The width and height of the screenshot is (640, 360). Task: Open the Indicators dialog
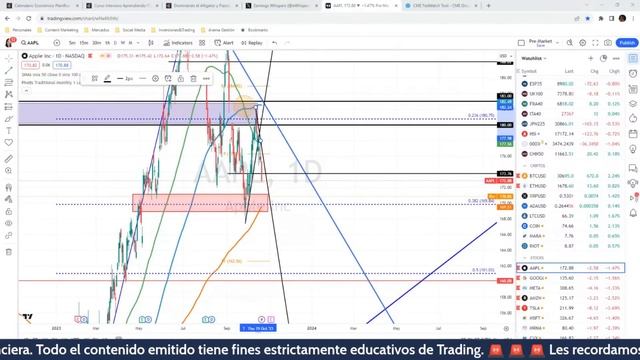(178, 43)
